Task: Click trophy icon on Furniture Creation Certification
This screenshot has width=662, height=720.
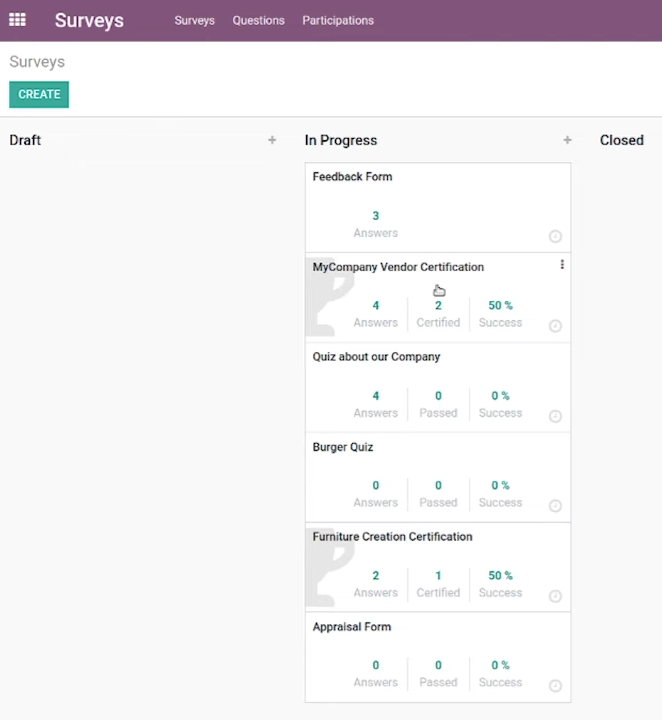Action: click(329, 567)
